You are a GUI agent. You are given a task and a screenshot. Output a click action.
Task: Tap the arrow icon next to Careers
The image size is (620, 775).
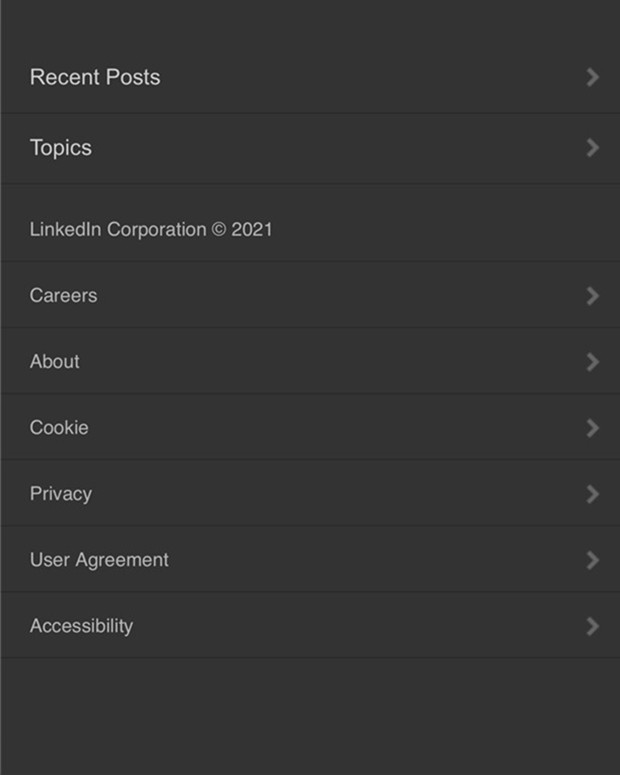coord(592,296)
